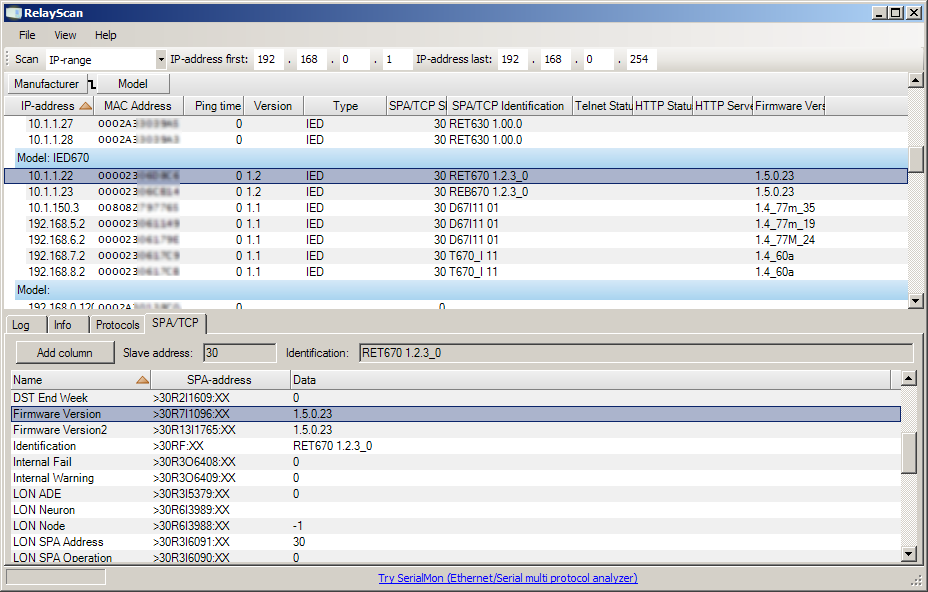Switch to the Protocols tab
This screenshot has height=592, width=928.
click(118, 325)
